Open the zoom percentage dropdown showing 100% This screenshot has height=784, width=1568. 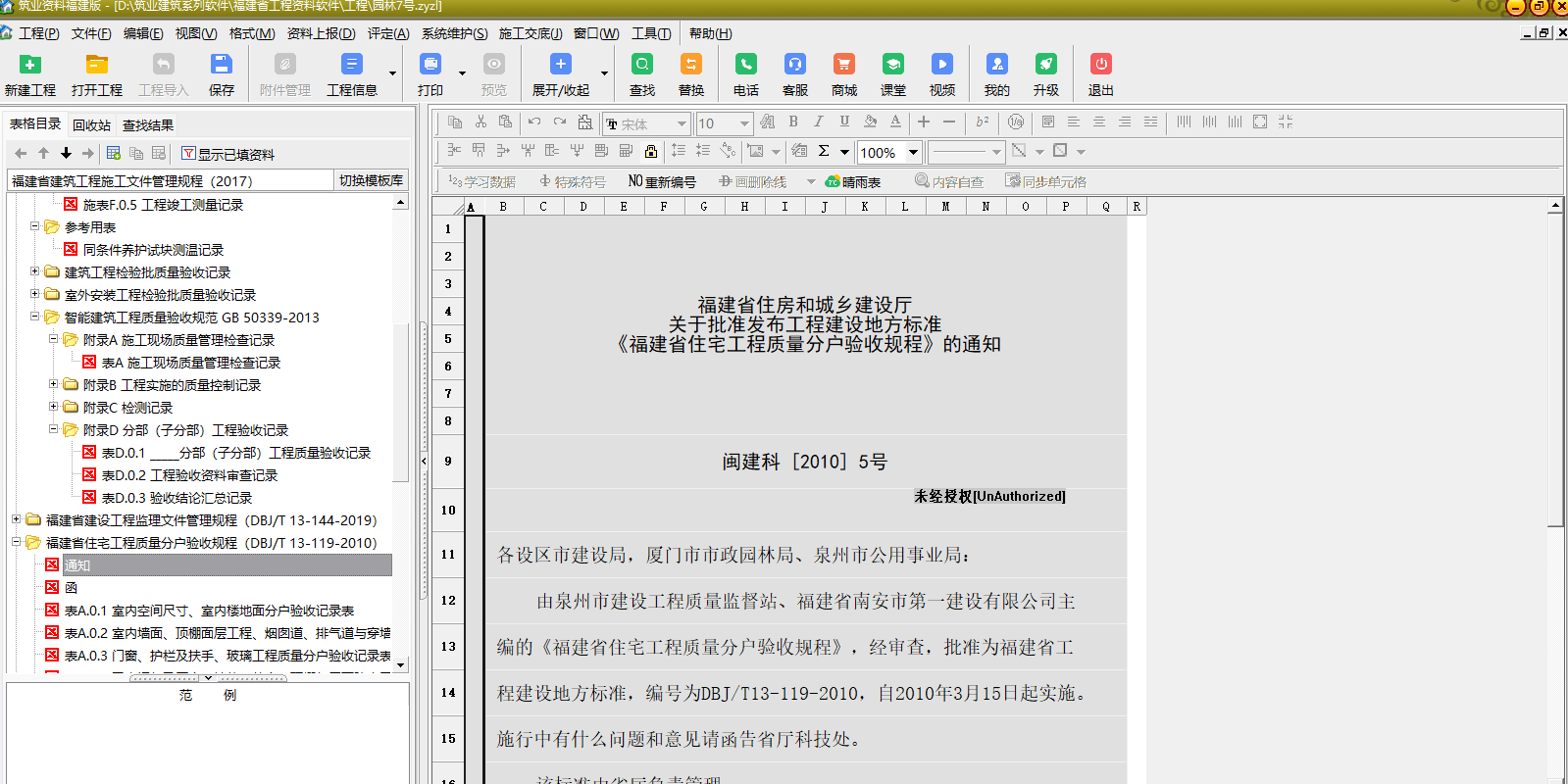[913, 152]
